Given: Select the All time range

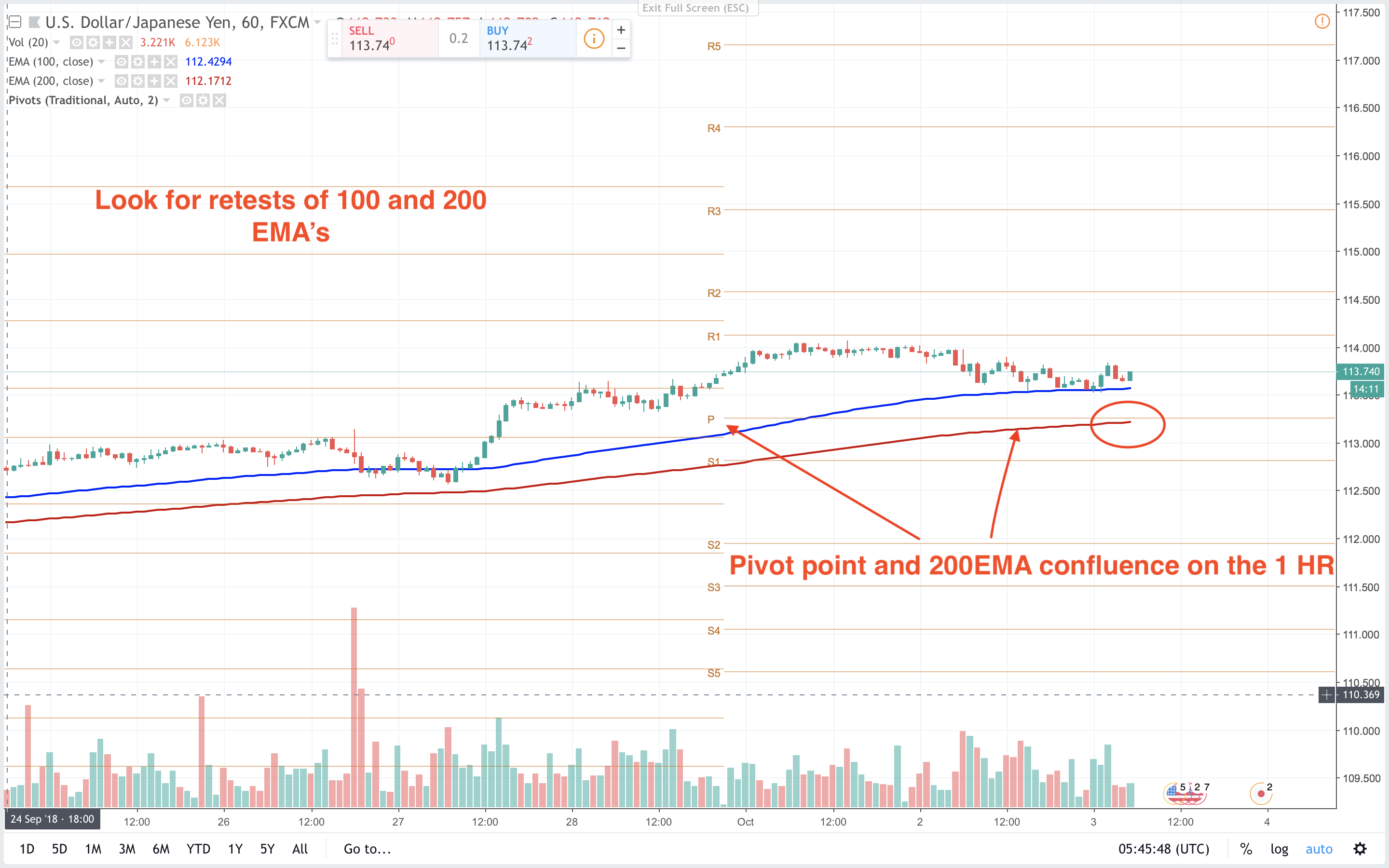Looking at the screenshot, I should click(300, 849).
